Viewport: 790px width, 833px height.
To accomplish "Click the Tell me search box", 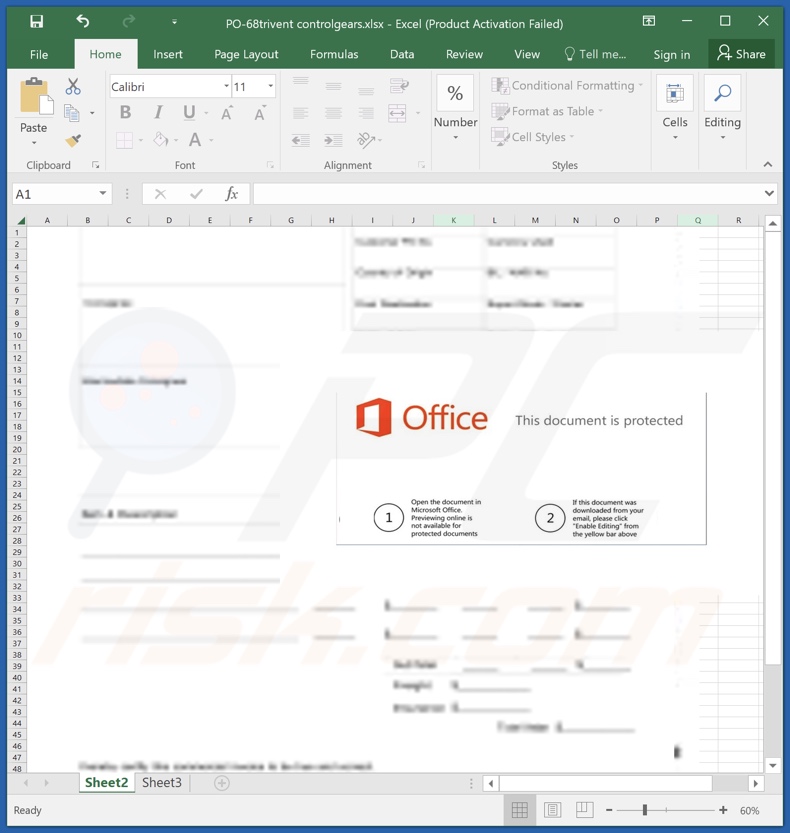I will pos(595,54).
